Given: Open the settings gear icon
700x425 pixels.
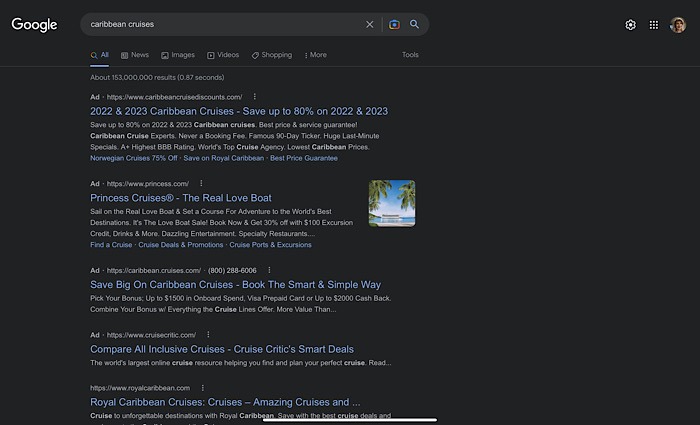Looking at the screenshot, I should 630,25.
